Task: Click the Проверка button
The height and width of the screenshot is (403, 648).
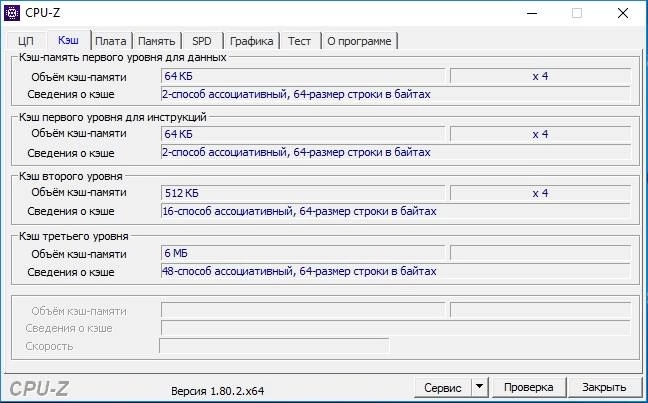Action: [x=529, y=387]
